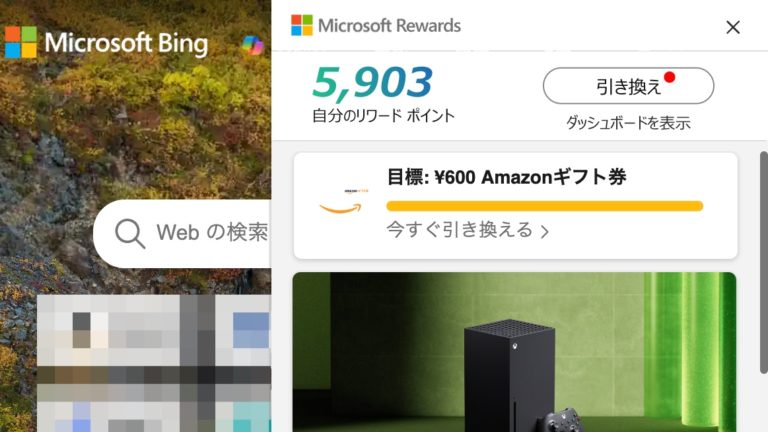The image size is (768, 432).
Task: Expand the chevron next to 今すぐ引き換える
Action: click(545, 231)
